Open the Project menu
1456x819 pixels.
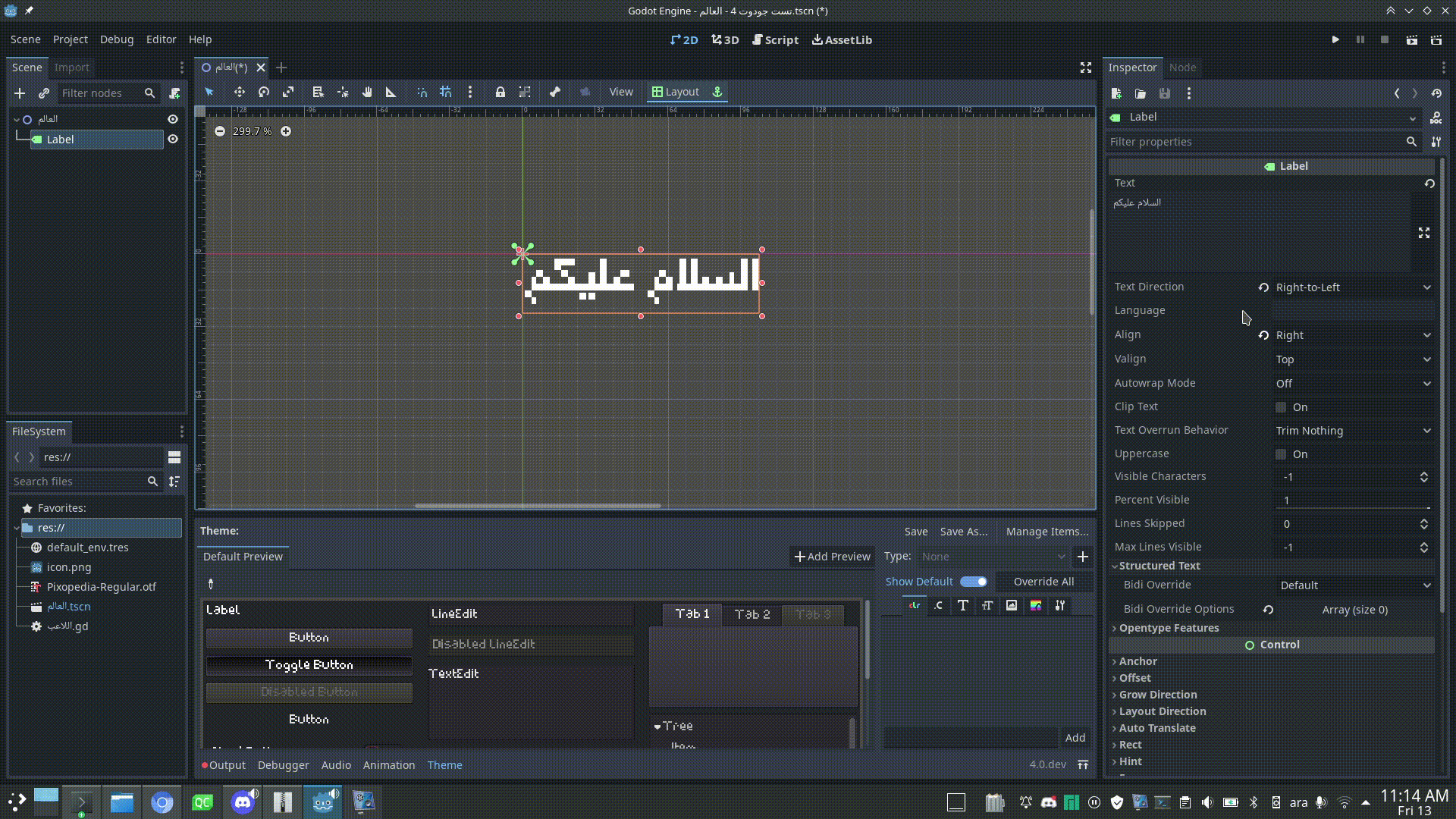point(71,39)
